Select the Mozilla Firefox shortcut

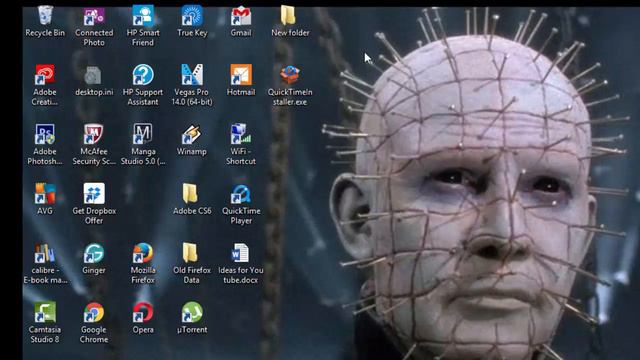point(143,253)
